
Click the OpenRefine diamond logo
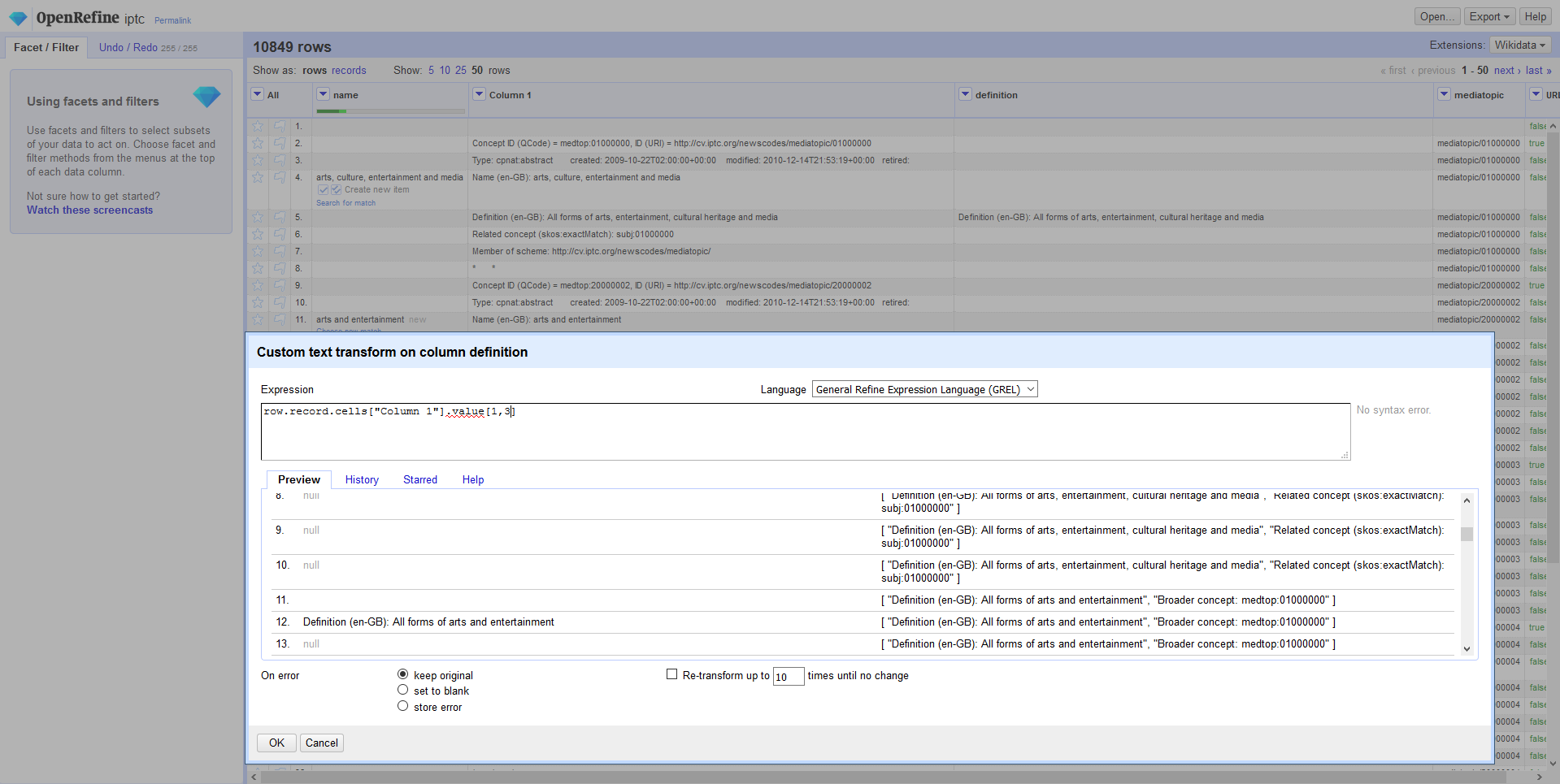(18, 18)
